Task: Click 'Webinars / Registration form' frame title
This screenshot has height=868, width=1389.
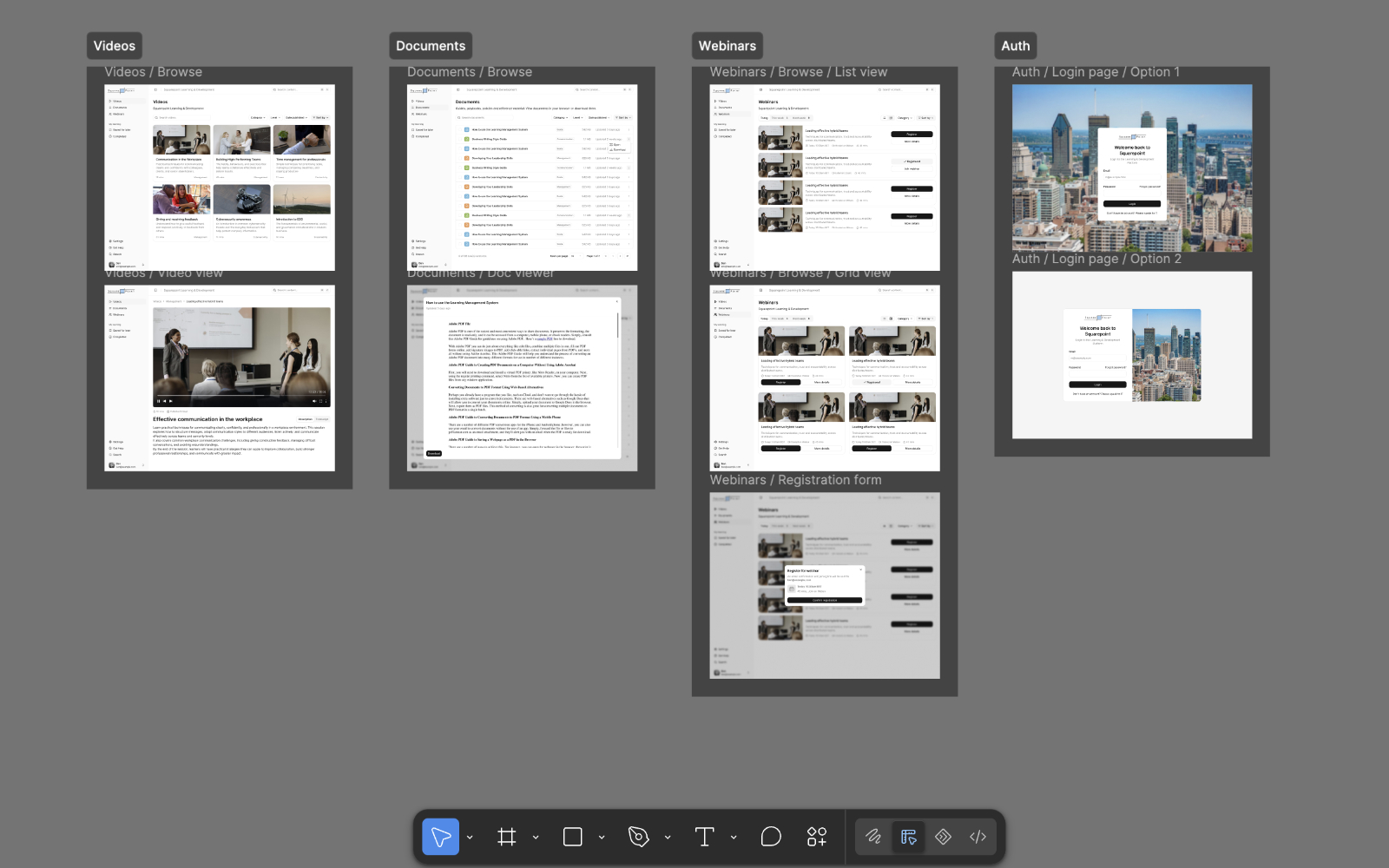Action: (x=796, y=480)
